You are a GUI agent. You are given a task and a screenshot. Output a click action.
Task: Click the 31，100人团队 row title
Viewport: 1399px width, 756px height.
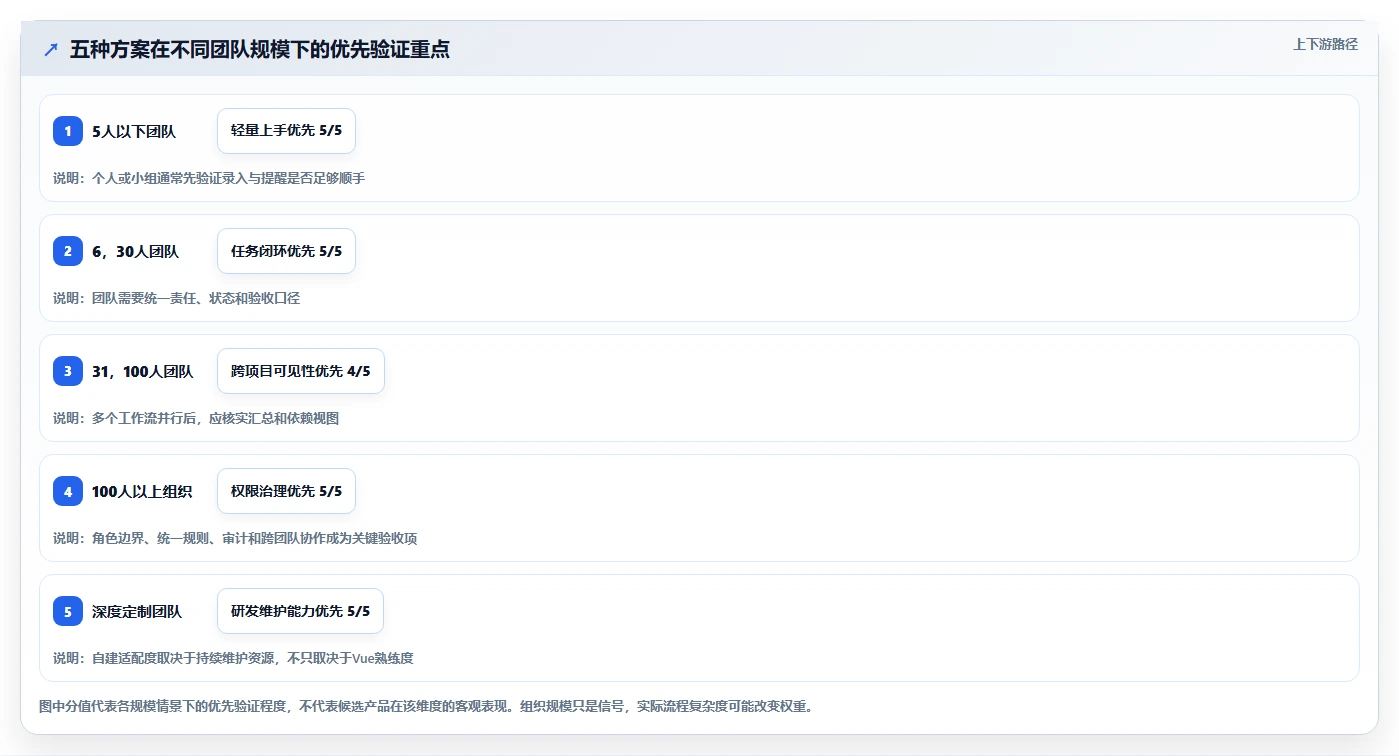coord(142,372)
